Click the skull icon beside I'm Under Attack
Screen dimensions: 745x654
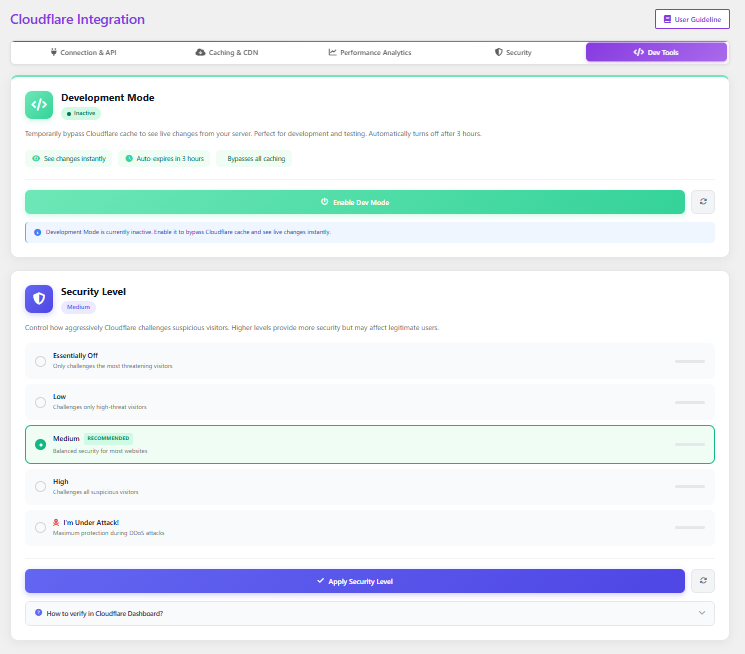tap(56, 522)
